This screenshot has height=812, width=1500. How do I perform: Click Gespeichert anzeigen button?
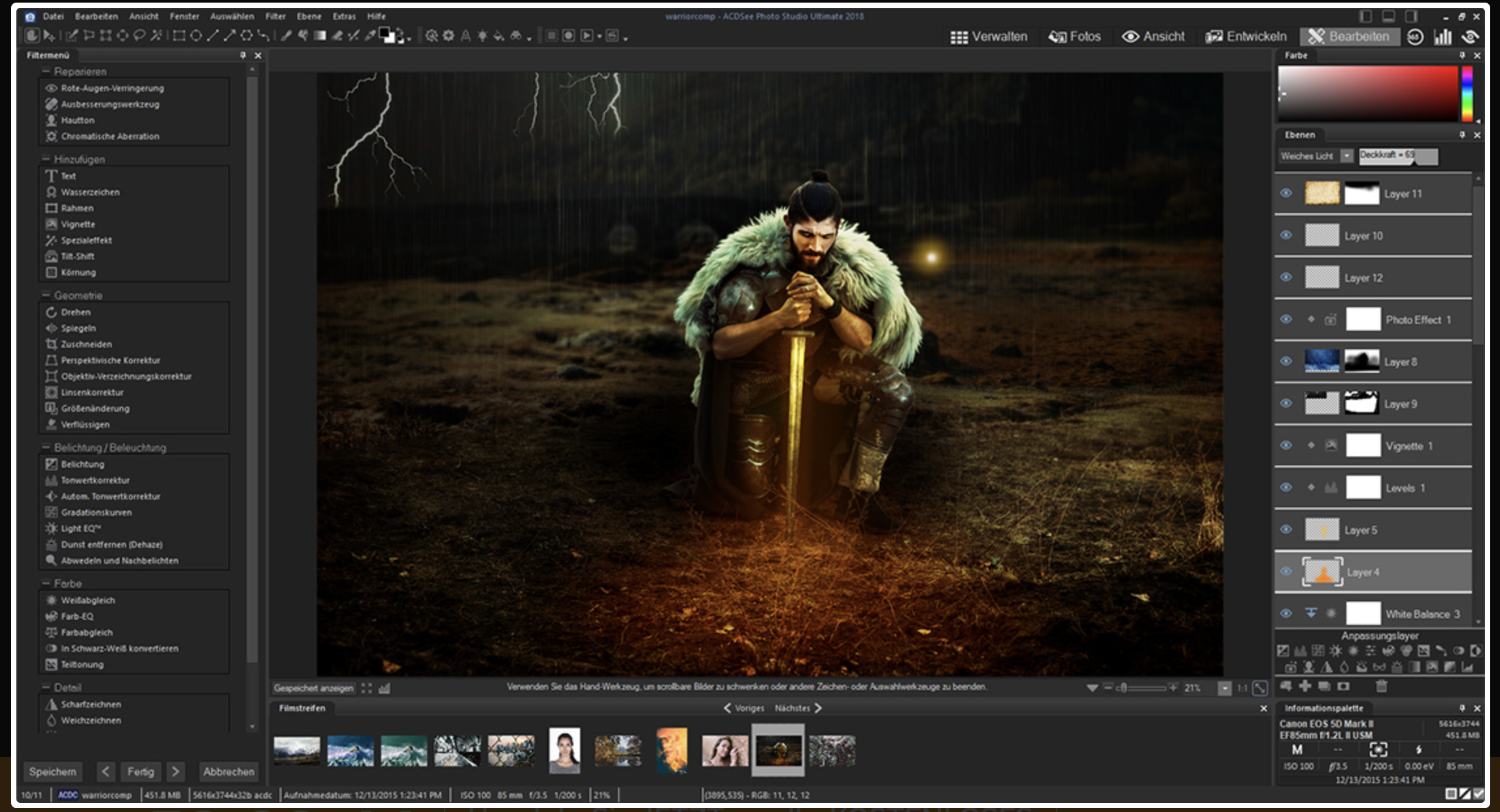pos(314,688)
